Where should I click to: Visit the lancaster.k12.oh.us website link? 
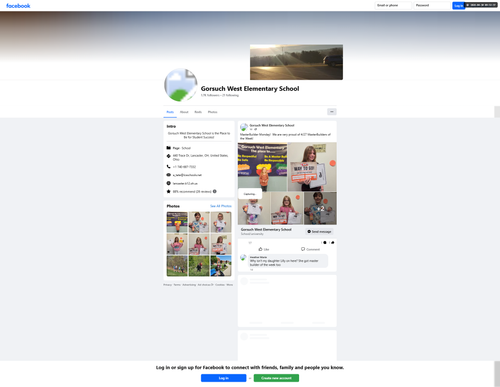point(185,183)
